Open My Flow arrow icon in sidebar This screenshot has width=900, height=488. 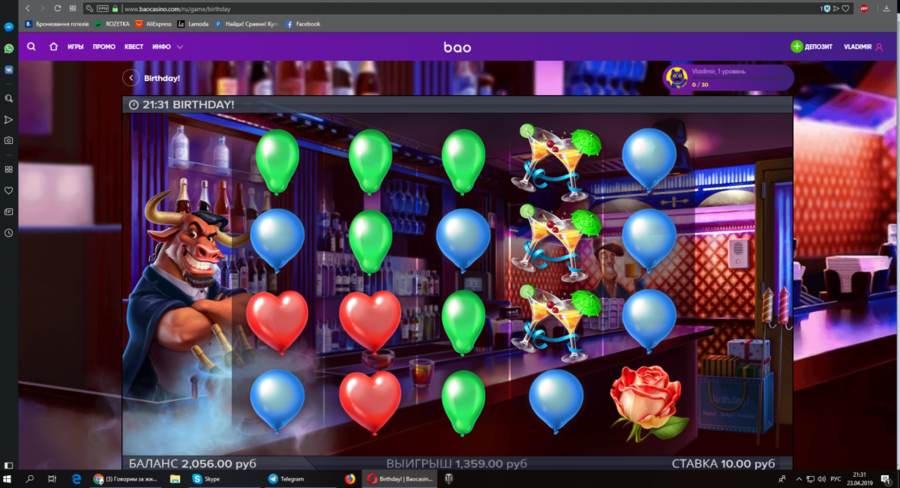coord(9,119)
